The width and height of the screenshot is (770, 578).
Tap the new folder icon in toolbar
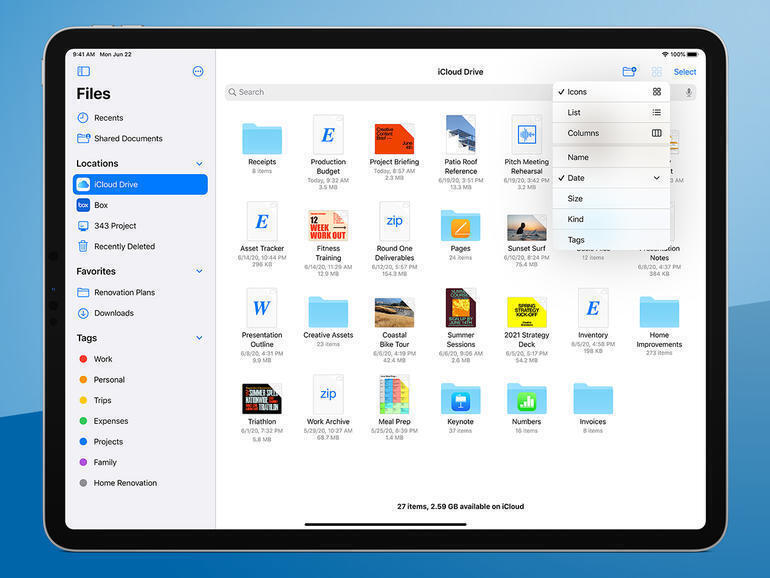(628, 72)
